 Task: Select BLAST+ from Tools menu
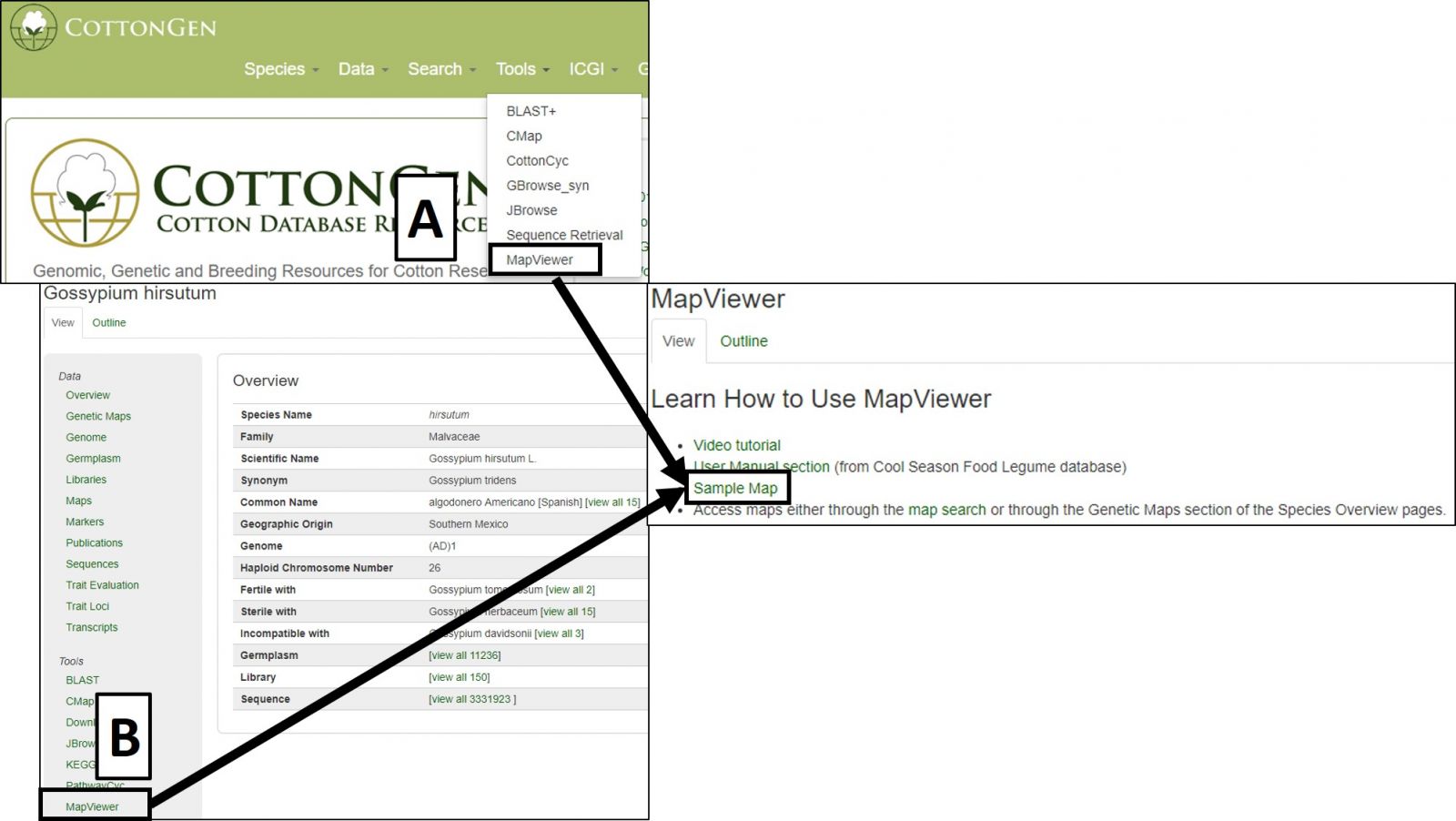coord(531,111)
